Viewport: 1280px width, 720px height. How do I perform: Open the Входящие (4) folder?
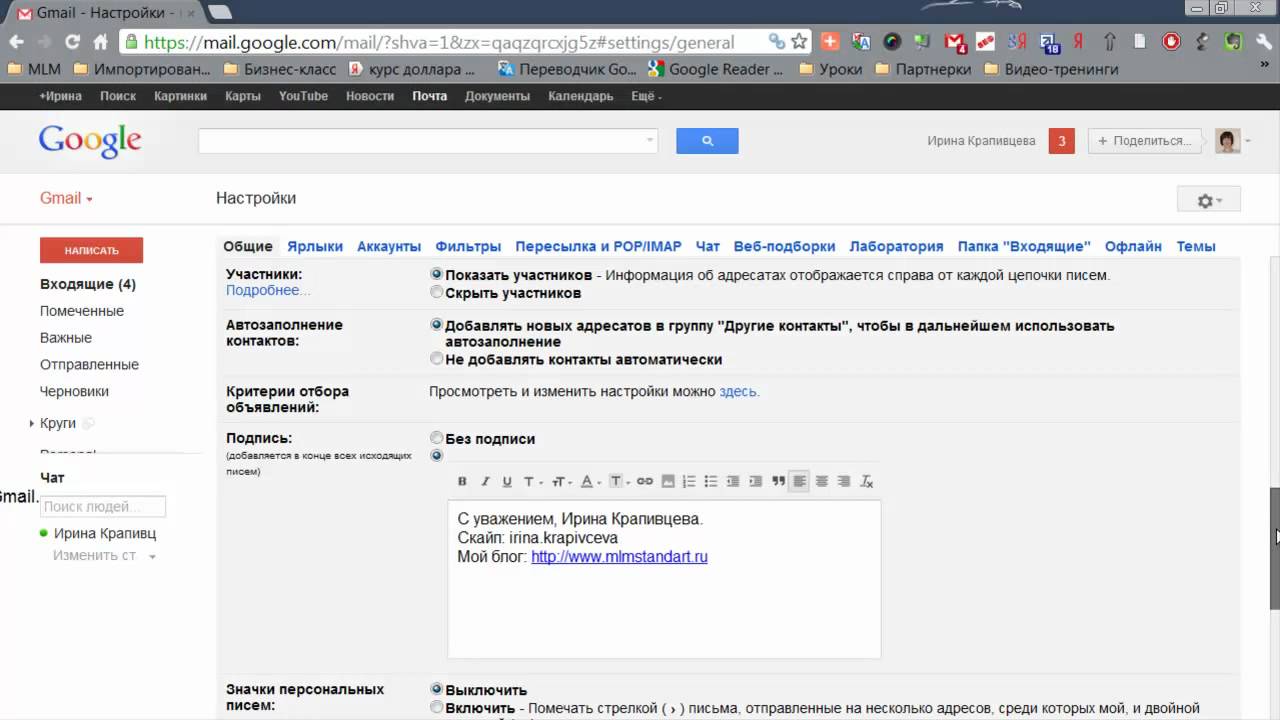click(88, 284)
